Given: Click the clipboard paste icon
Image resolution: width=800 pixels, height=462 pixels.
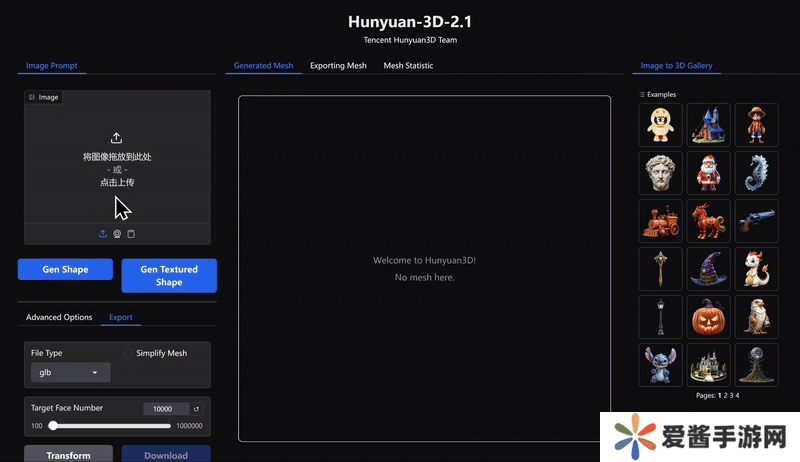Looking at the screenshot, I should [x=131, y=234].
